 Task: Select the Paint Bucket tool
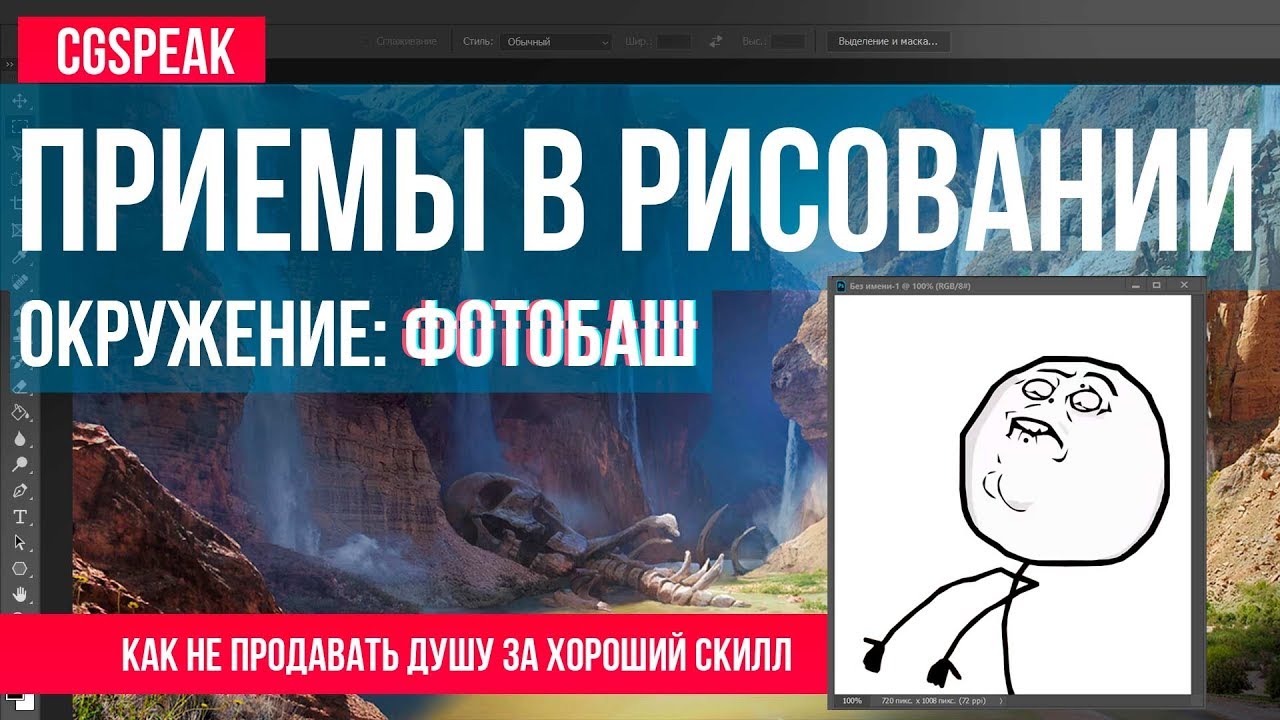coord(19,413)
